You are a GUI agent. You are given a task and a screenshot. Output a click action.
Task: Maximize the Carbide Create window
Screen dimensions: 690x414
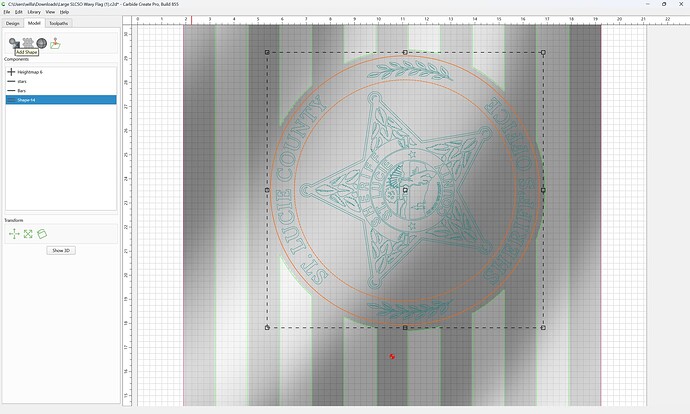click(664, 4)
